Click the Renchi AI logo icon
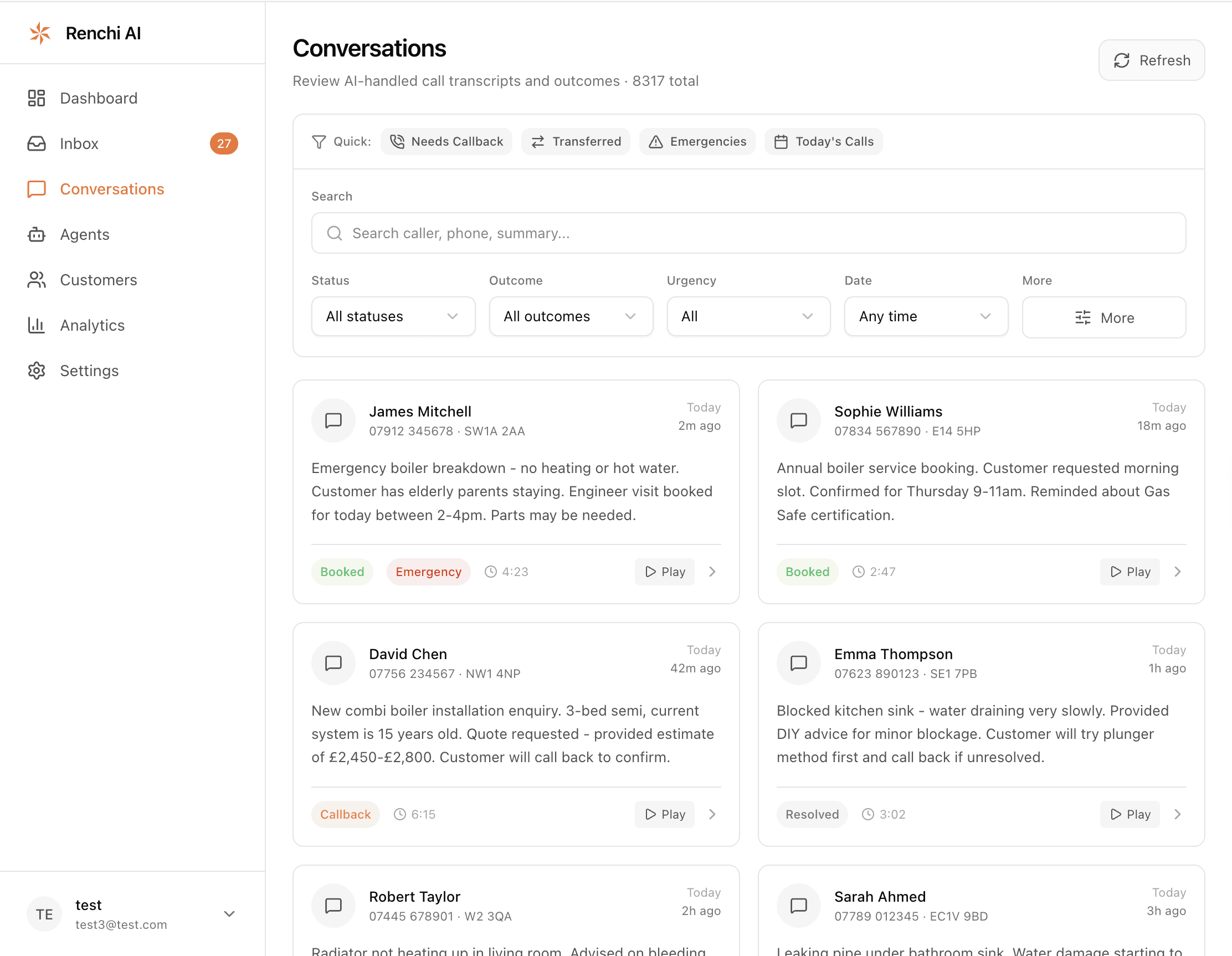Image resolution: width=1232 pixels, height=956 pixels. click(x=39, y=33)
